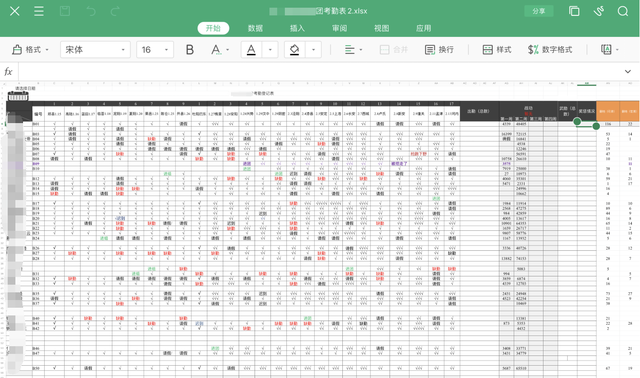
Task: Open the search magnifier
Action: [x=623, y=11]
